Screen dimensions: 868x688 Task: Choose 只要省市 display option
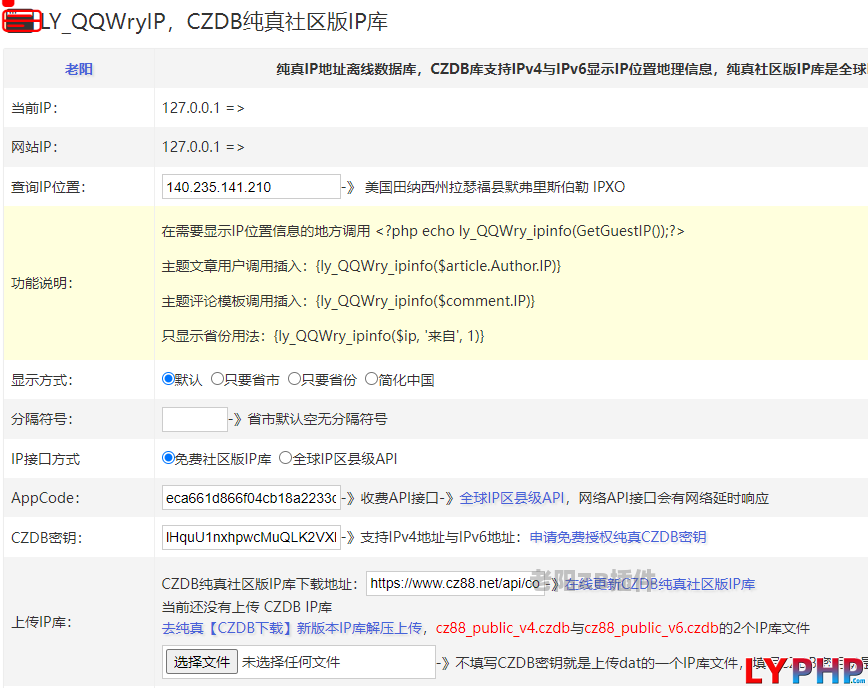pos(217,380)
